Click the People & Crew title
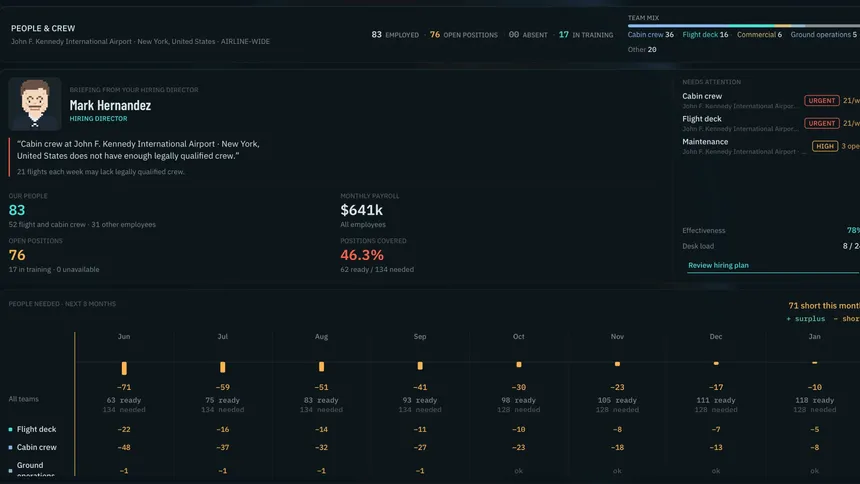Screen dimensions: 860x484 click(43, 28)
